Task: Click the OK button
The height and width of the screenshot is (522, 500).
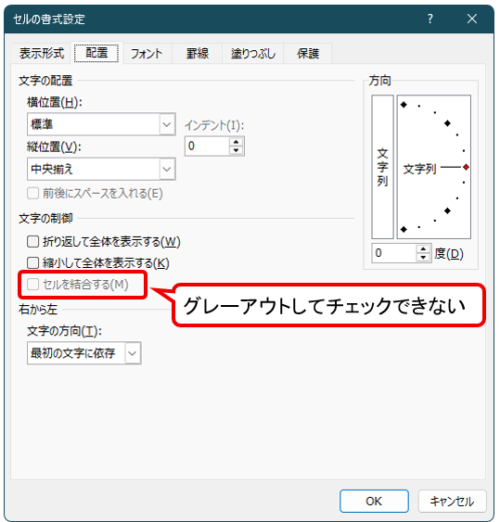Action: click(374, 501)
